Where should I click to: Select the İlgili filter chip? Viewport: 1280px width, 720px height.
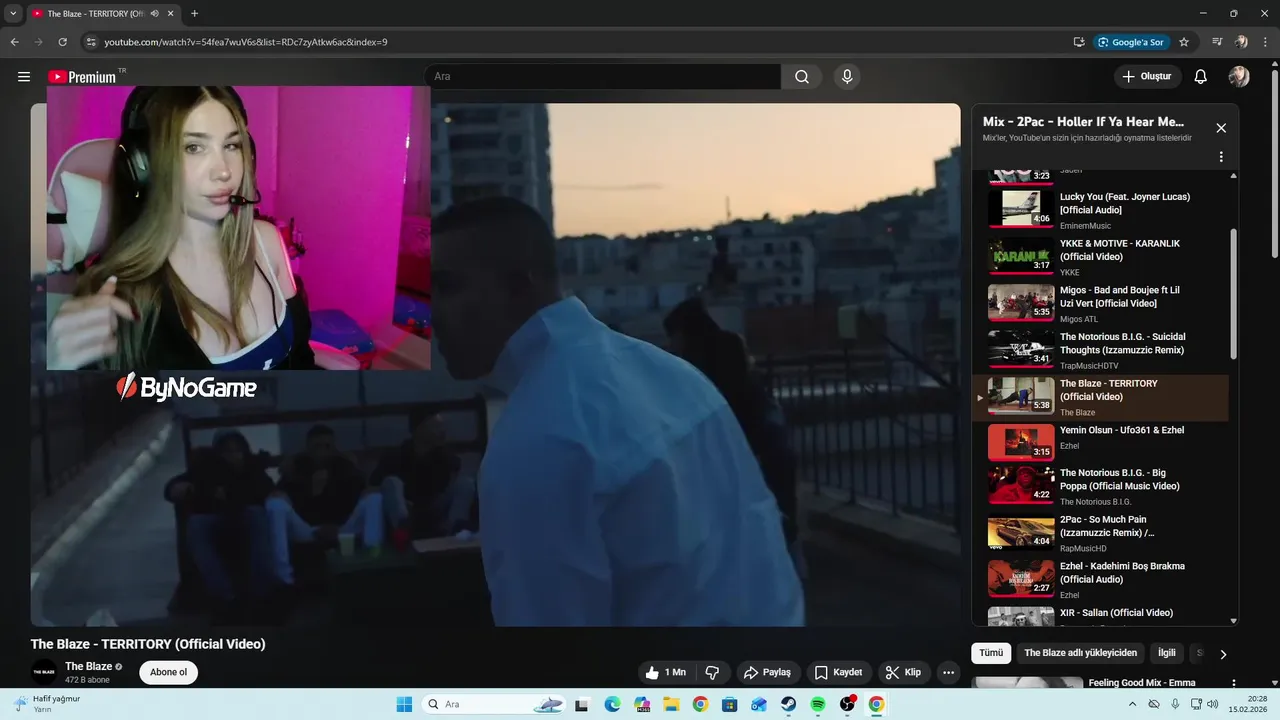coord(1167,653)
